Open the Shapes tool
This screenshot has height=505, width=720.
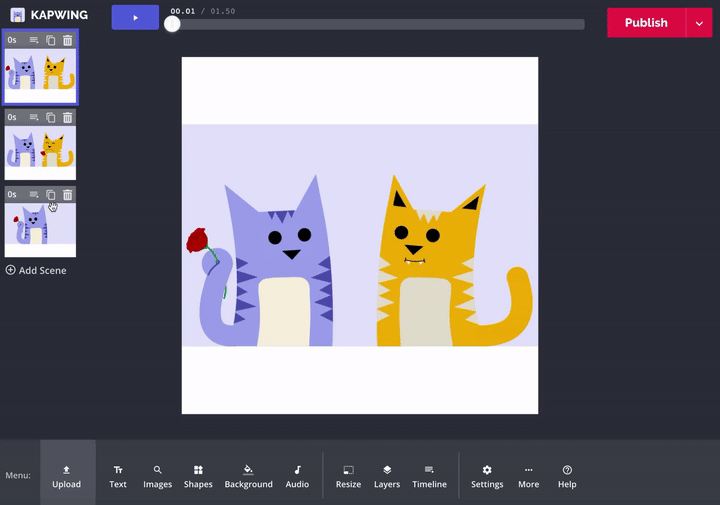(198, 476)
